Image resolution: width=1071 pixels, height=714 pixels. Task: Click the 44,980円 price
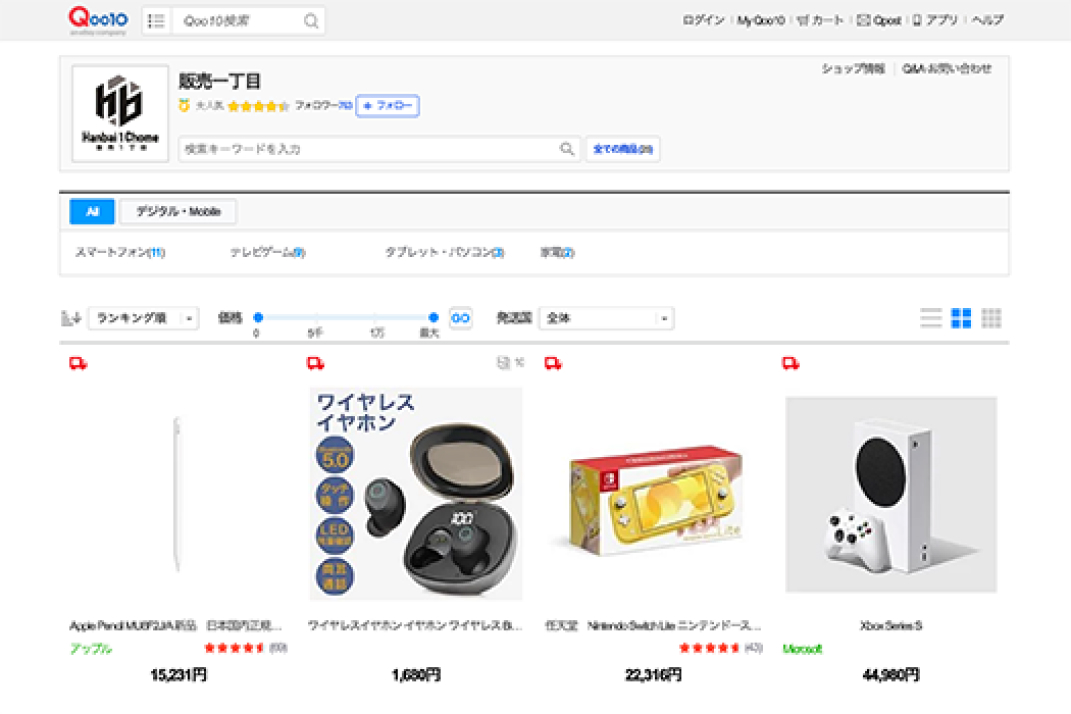click(x=891, y=675)
